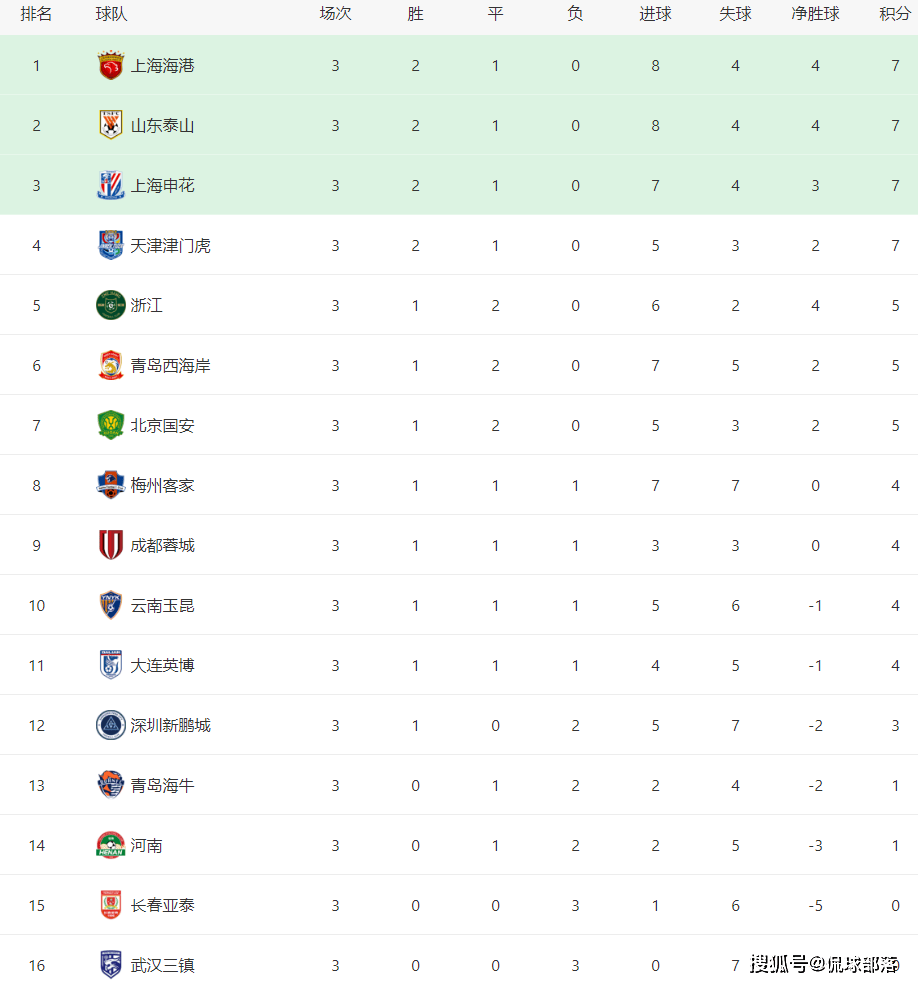Select the 进球 column header
Viewport: 918px width, 984px height.
point(655,14)
